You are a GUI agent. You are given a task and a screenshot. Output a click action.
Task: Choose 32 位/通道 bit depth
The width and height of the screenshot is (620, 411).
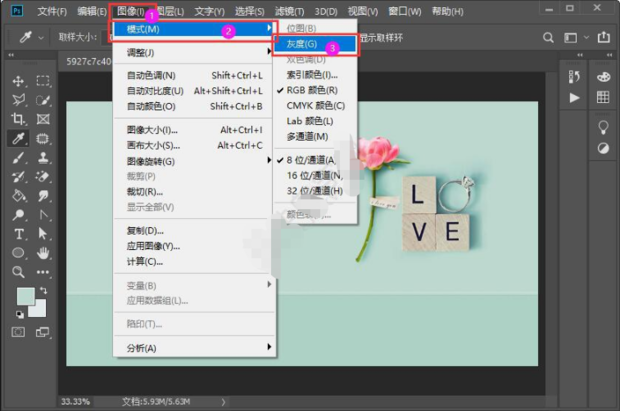click(x=316, y=191)
